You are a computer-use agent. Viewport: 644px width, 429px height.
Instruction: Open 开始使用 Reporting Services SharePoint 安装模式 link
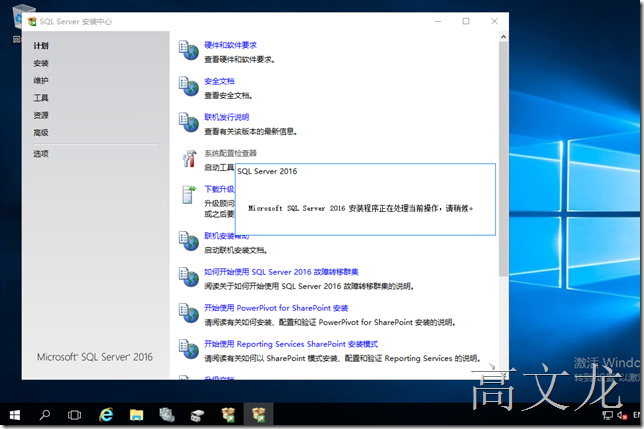click(x=291, y=344)
